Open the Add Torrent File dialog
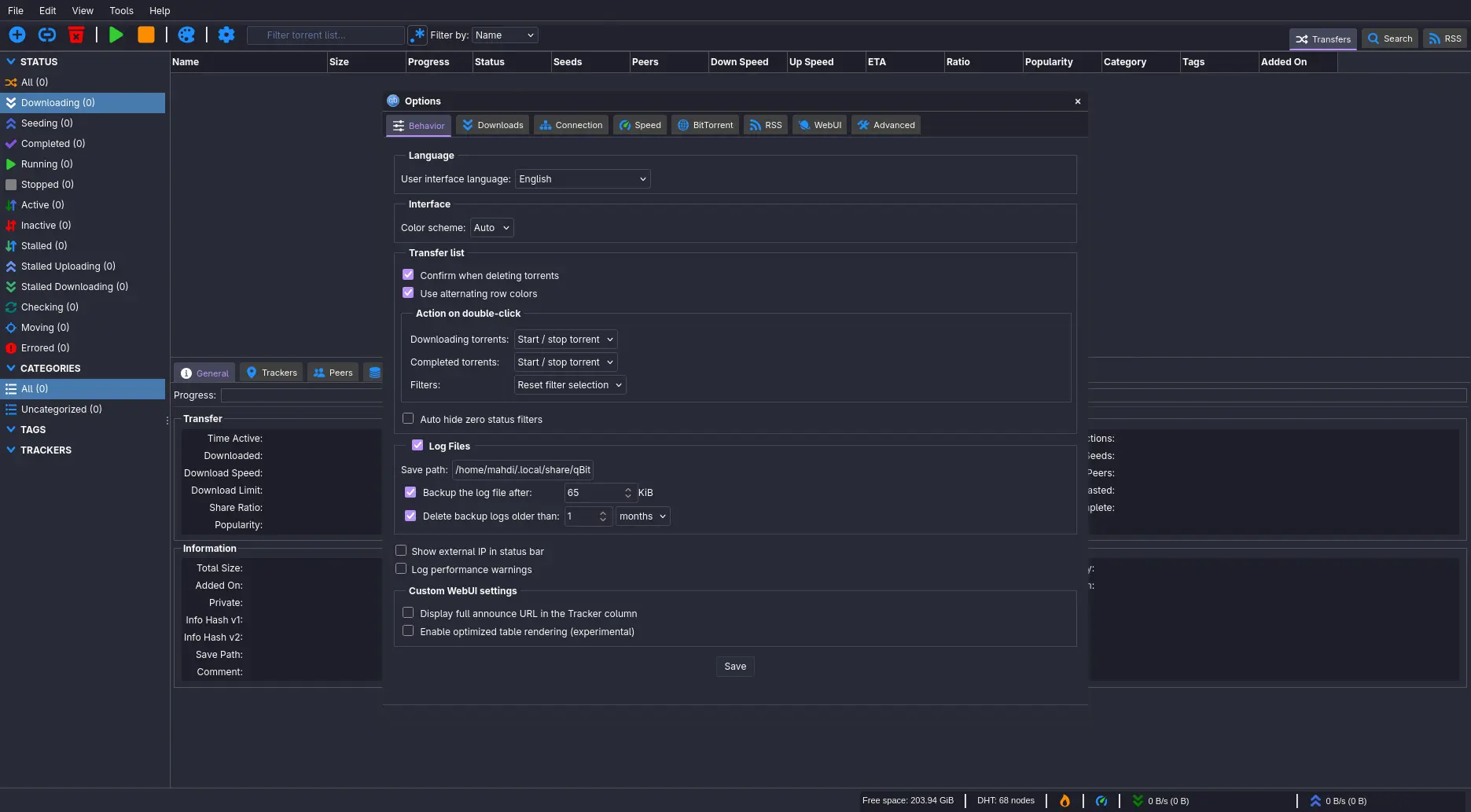Viewport: 1471px width, 812px height. coord(17,35)
